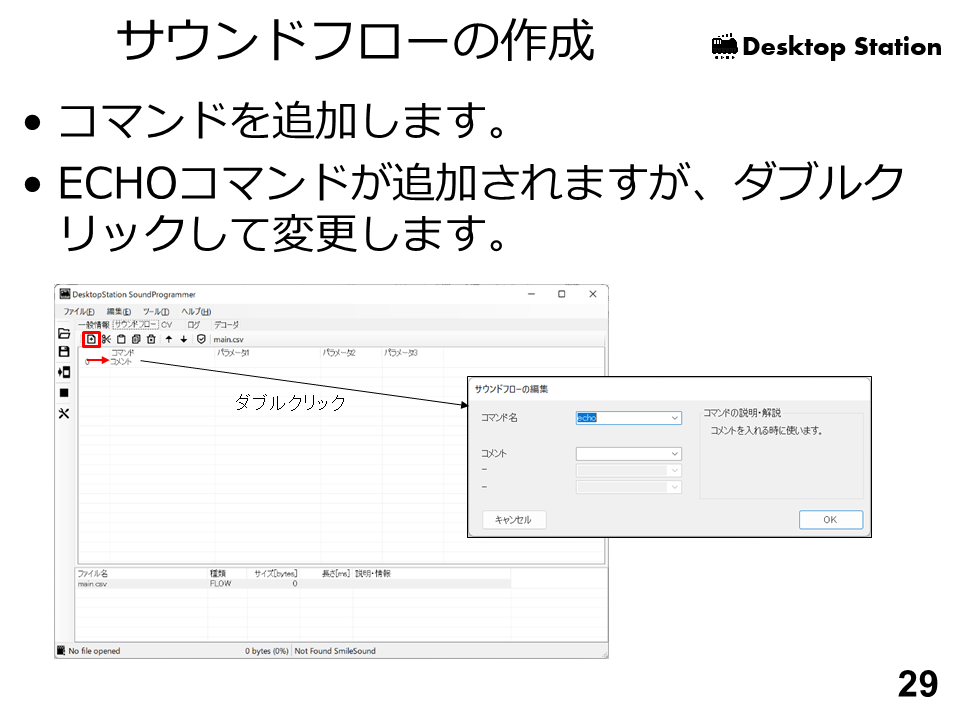
Task: Click the add command icon highlighted in red
Action: (90, 339)
